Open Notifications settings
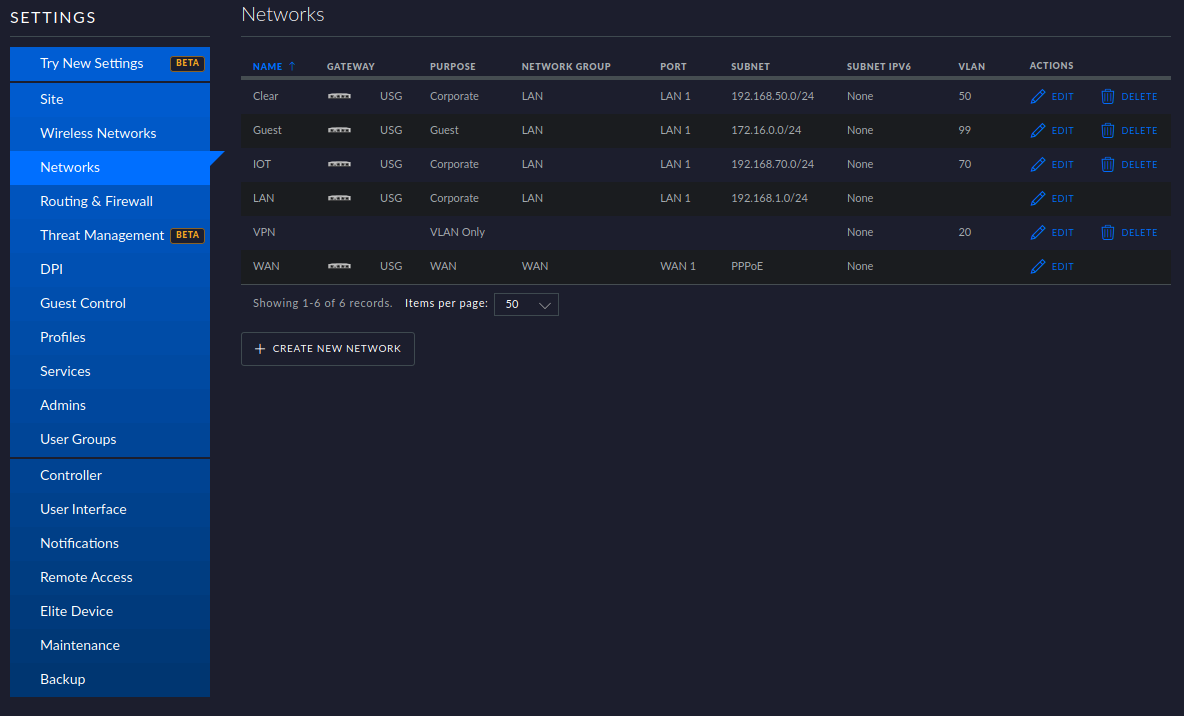 (110, 543)
